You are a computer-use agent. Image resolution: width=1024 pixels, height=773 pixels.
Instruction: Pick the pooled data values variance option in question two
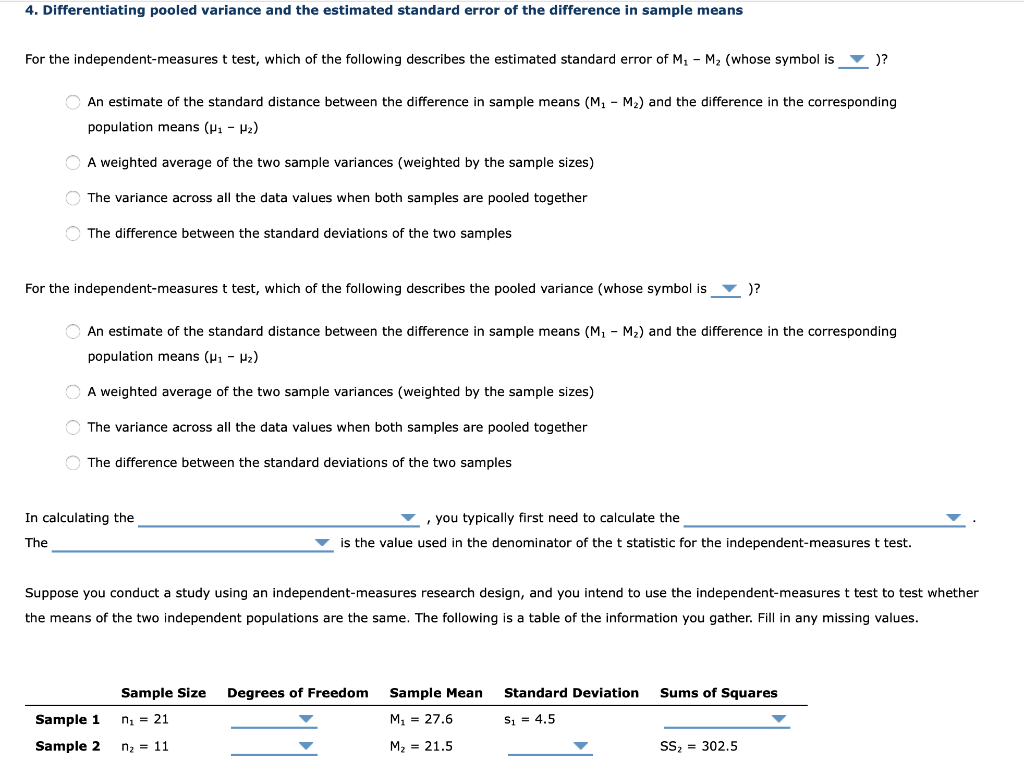[72, 427]
